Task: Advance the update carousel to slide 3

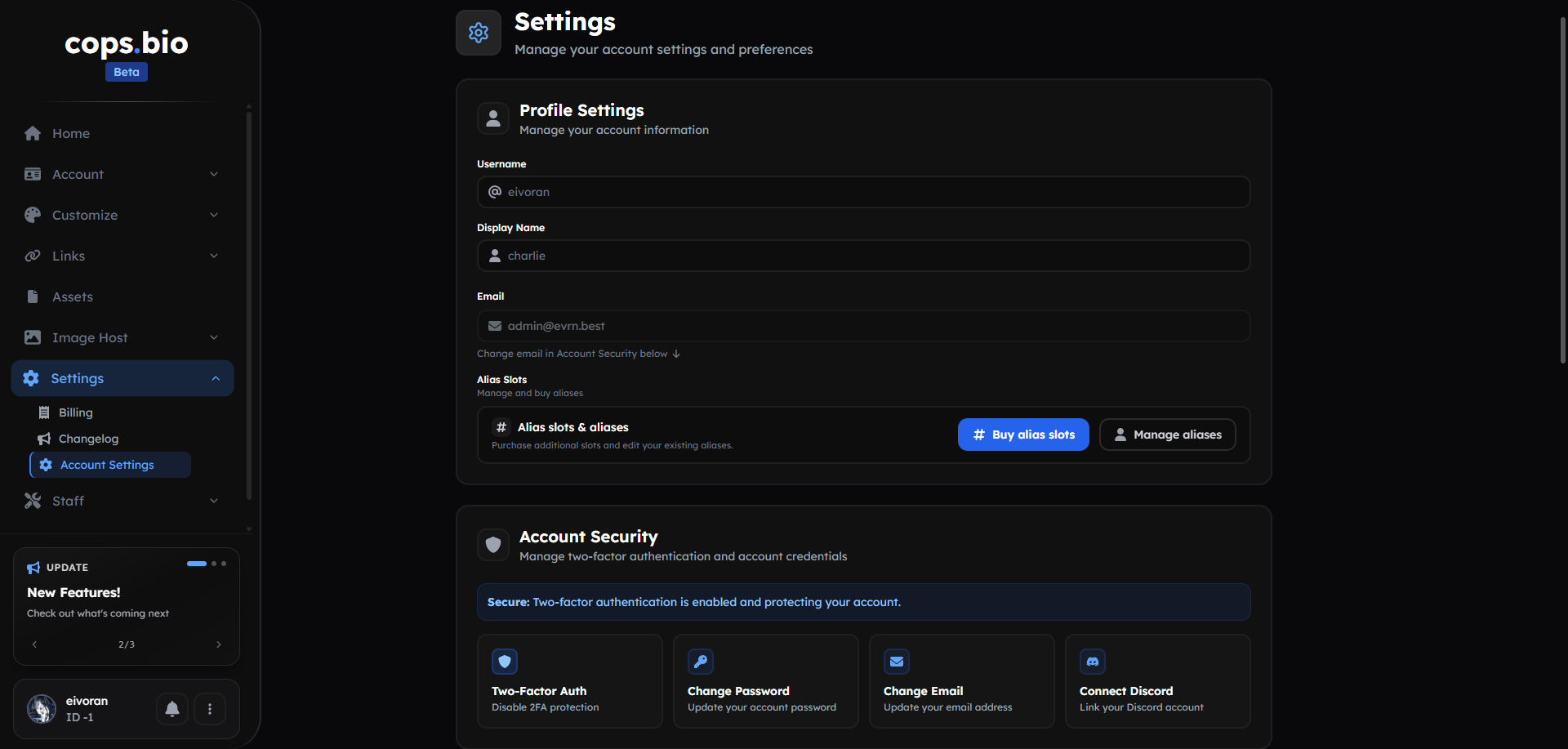Action: pos(219,644)
